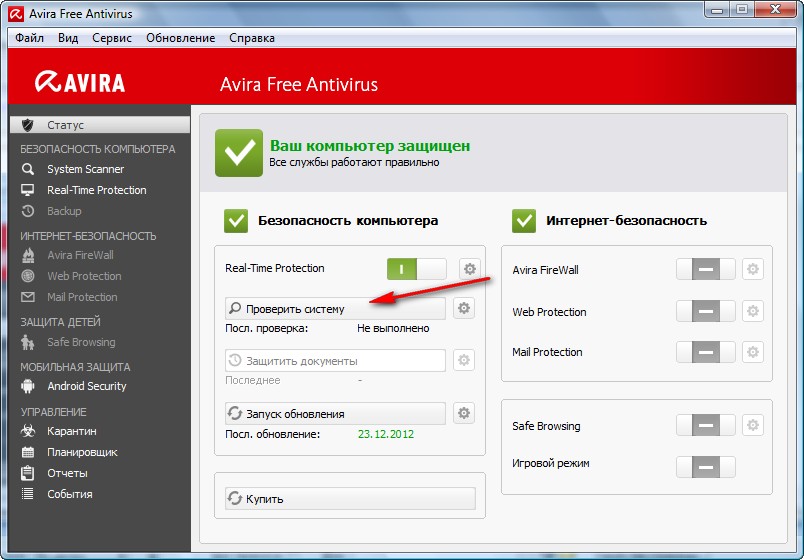
Task: Toggle the Avira FireWall switch
Action: point(706,269)
